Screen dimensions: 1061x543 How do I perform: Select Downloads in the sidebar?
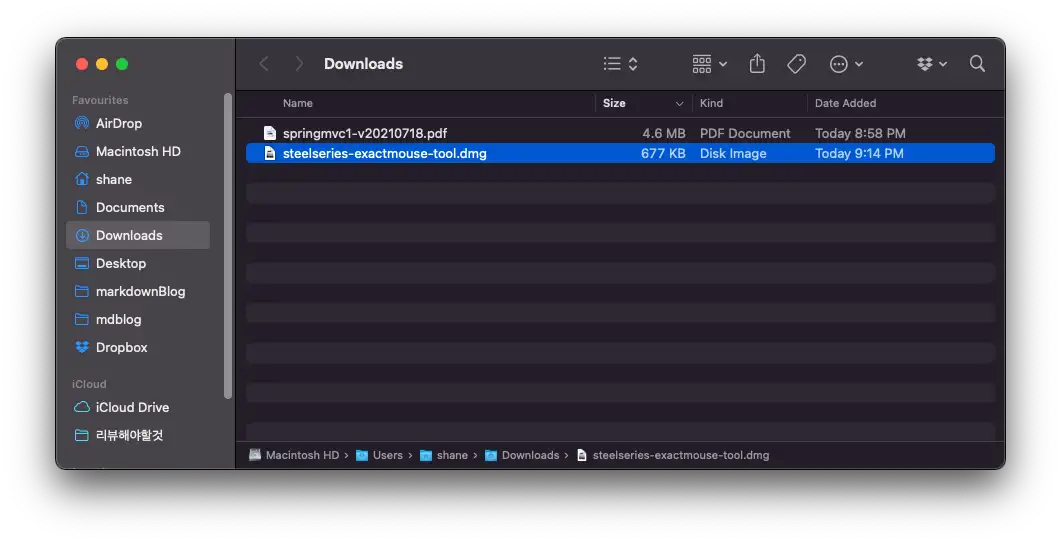pyautogui.click(x=138, y=235)
